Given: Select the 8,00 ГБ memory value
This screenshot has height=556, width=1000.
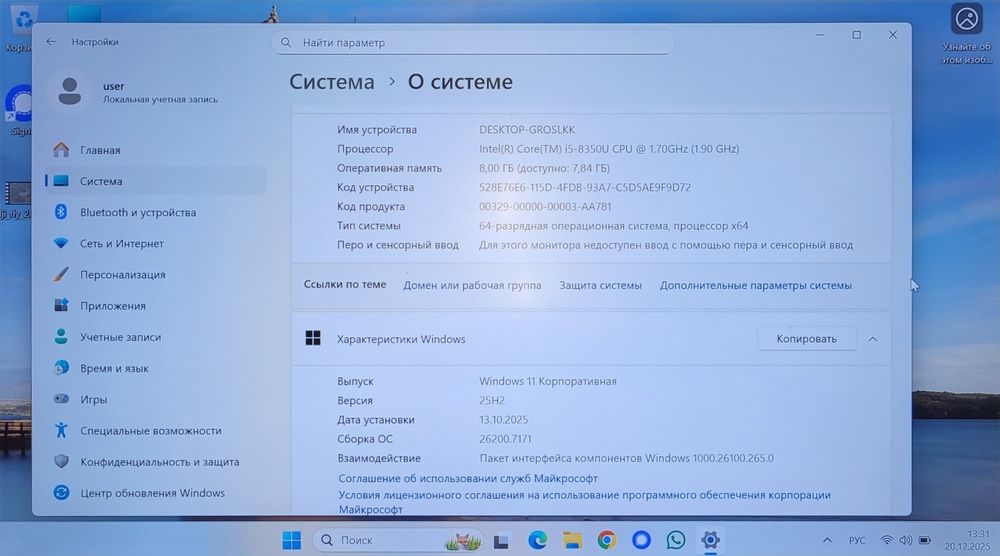Looking at the screenshot, I should pyautogui.click(x=544, y=168).
